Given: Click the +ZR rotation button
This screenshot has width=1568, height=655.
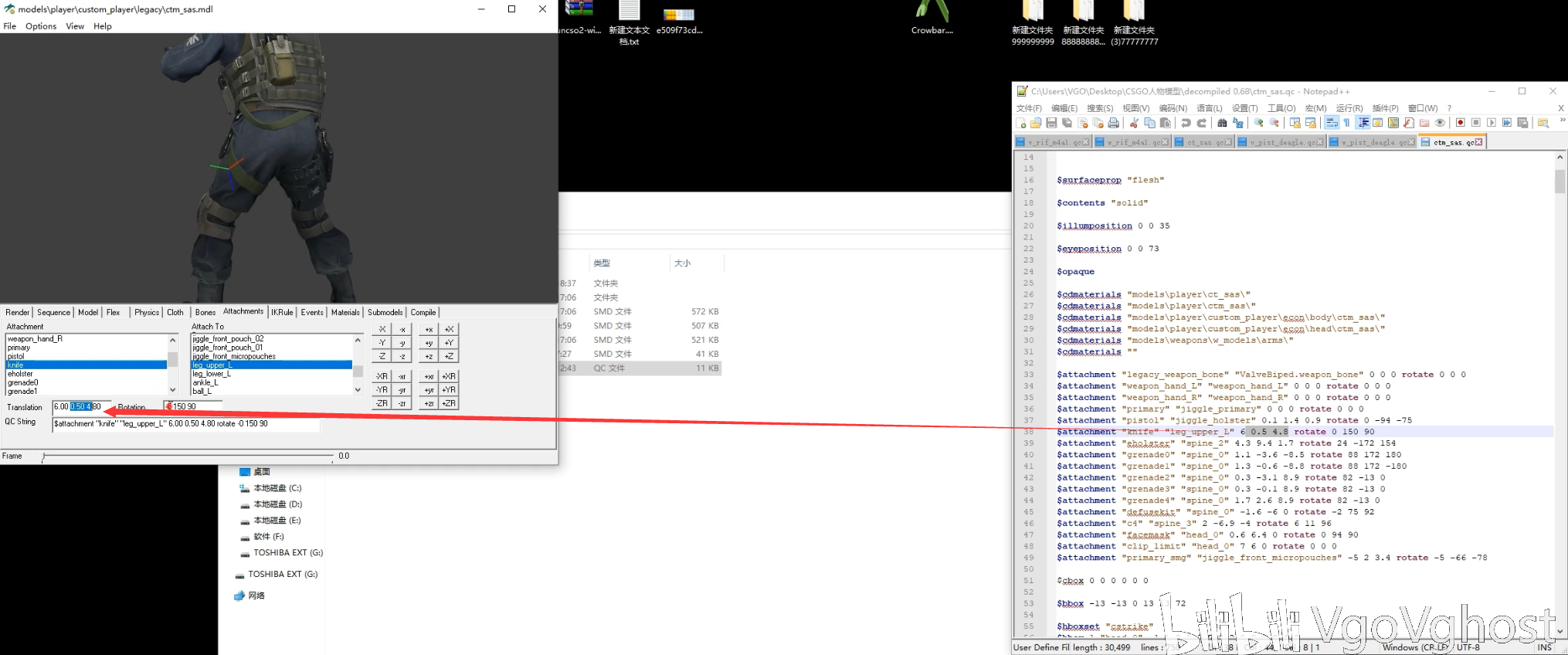Looking at the screenshot, I should [x=449, y=403].
